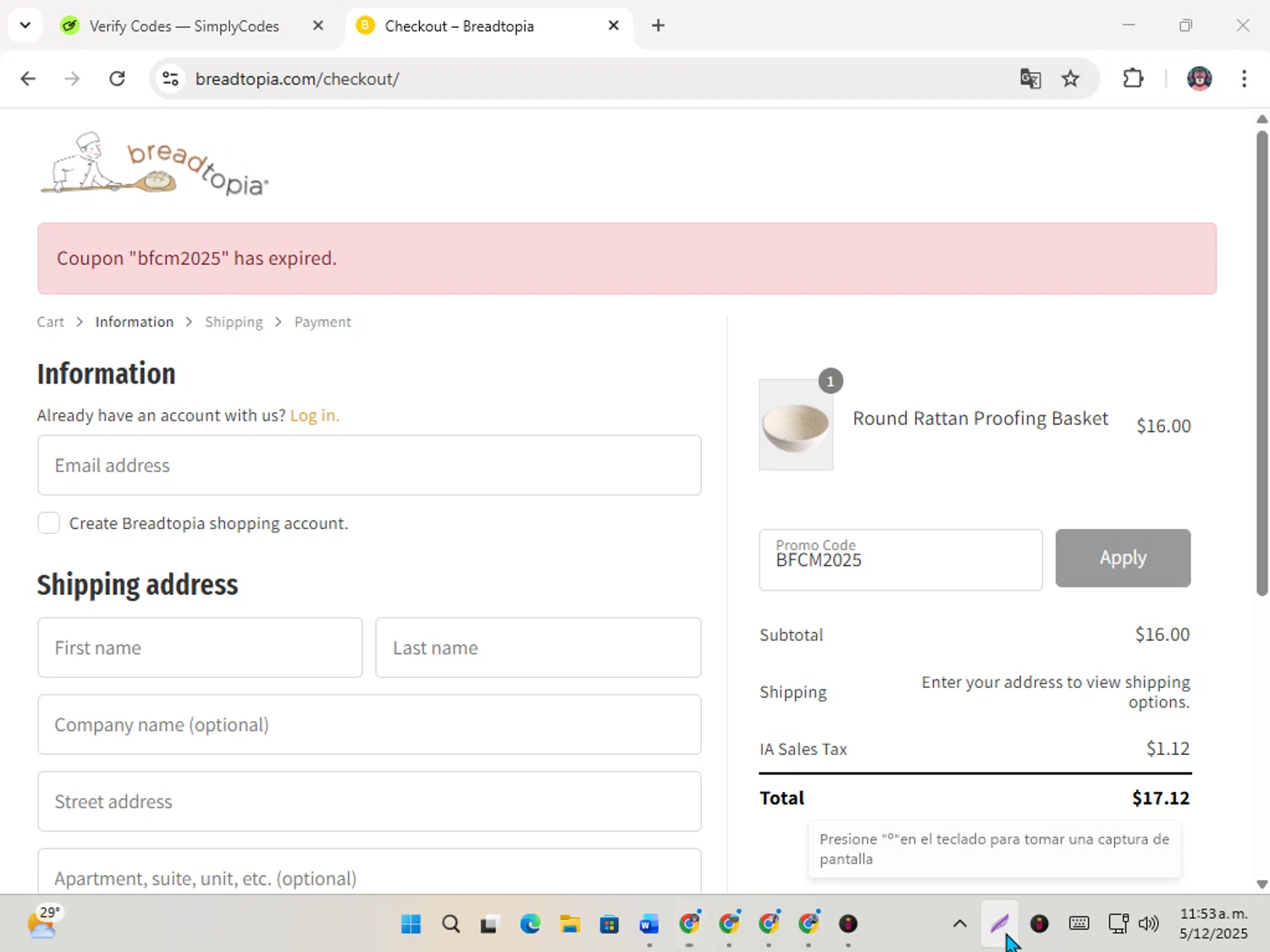Open the tab search dropdown arrow
Screen dimensions: 1270x952
click(25, 25)
